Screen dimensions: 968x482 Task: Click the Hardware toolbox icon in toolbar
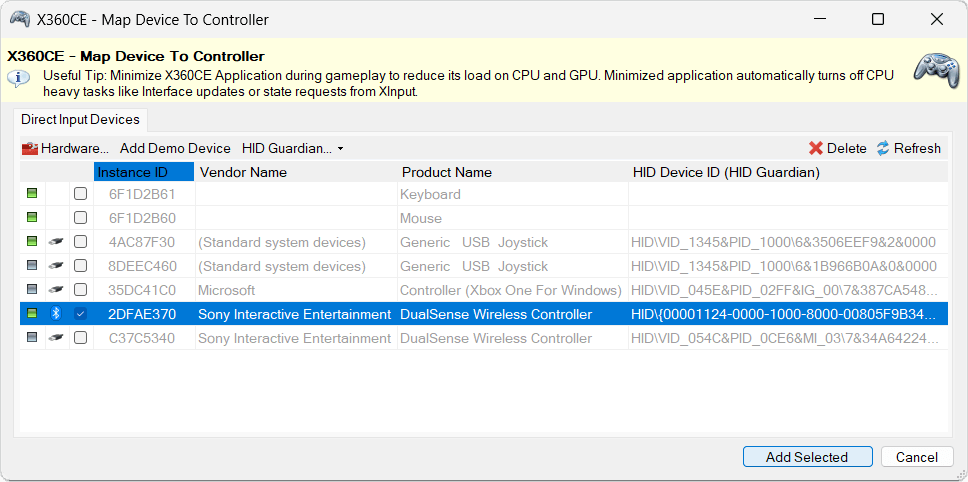point(30,148)
